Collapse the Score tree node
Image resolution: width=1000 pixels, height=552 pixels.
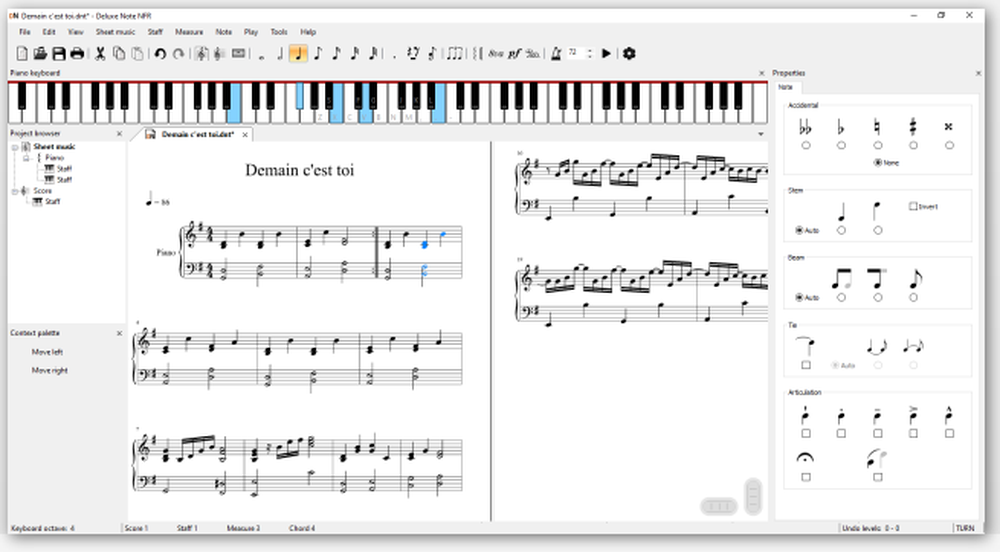point(15,191)
